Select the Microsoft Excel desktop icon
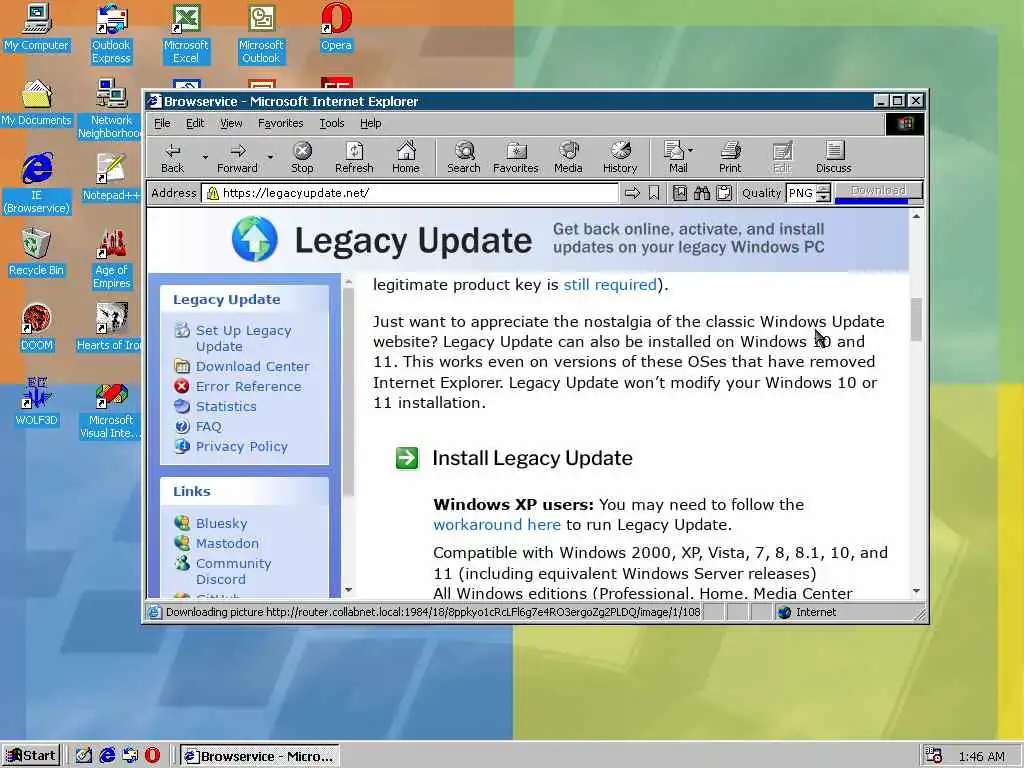 (186, 34)
